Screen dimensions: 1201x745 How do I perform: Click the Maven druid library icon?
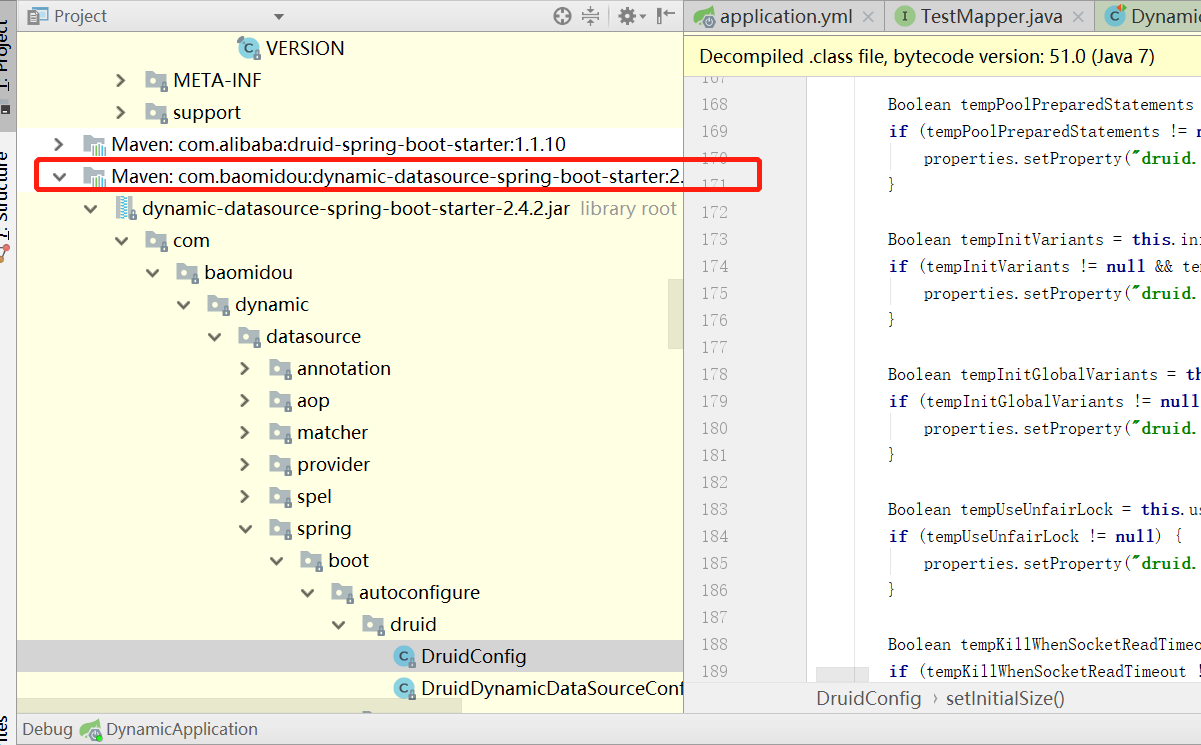click(x=94, y=144)
